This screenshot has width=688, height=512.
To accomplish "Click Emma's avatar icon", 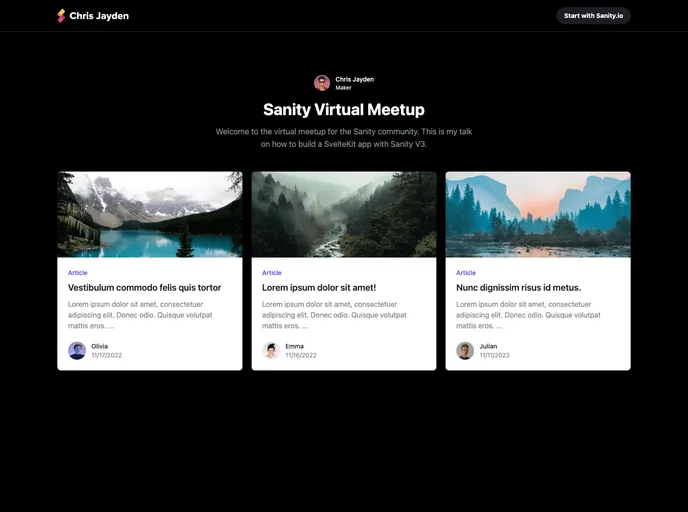I will point(271,351).
